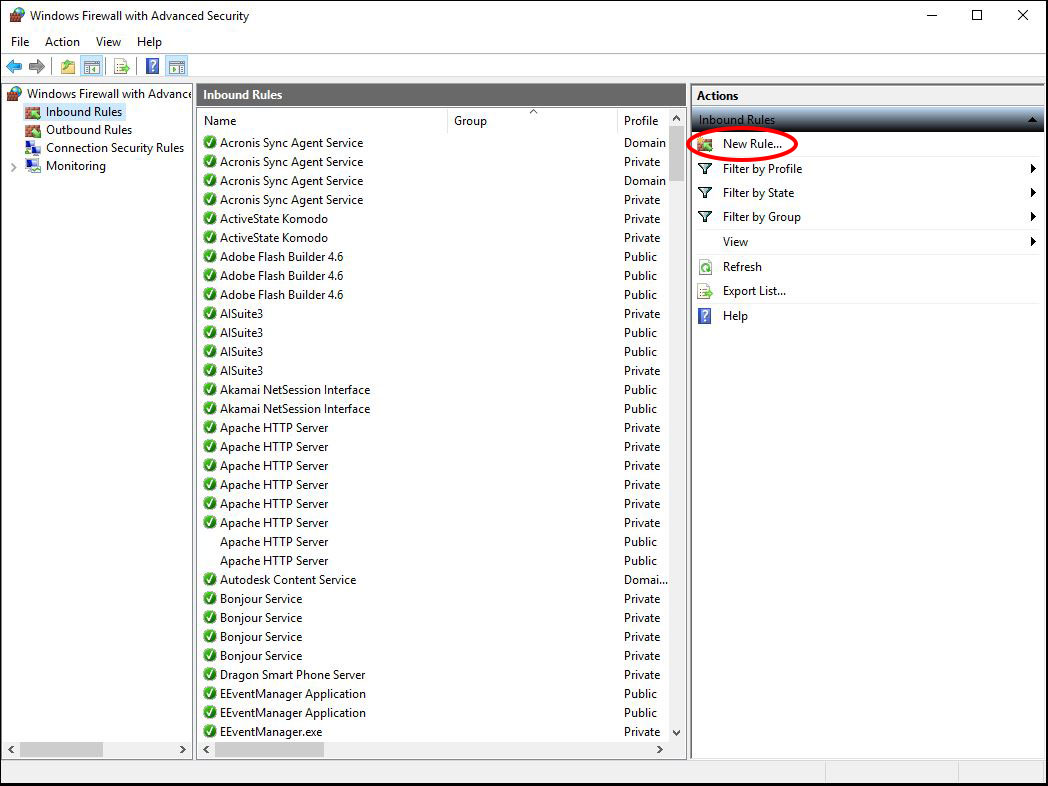Select Outbound Rules in the tree
Screen dimensions: 1048x786
(x=88, y=130)
